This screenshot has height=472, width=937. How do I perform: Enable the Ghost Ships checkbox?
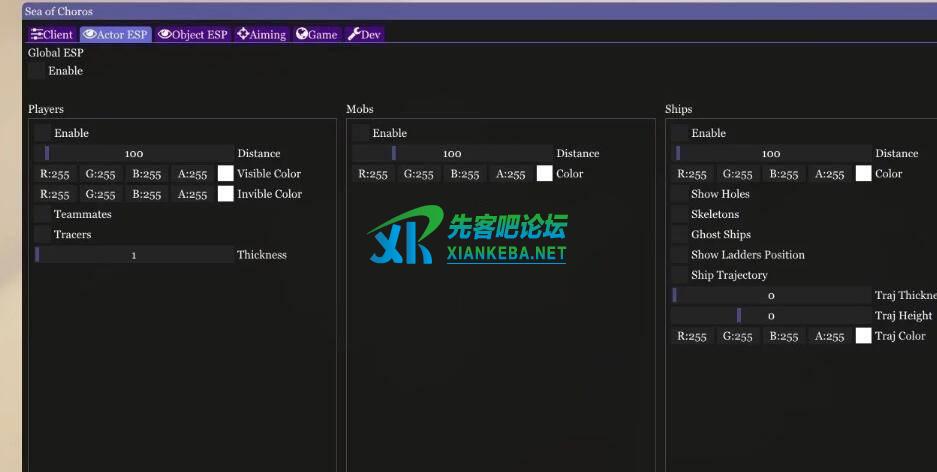pyautogui.click(x=680, y=234)
